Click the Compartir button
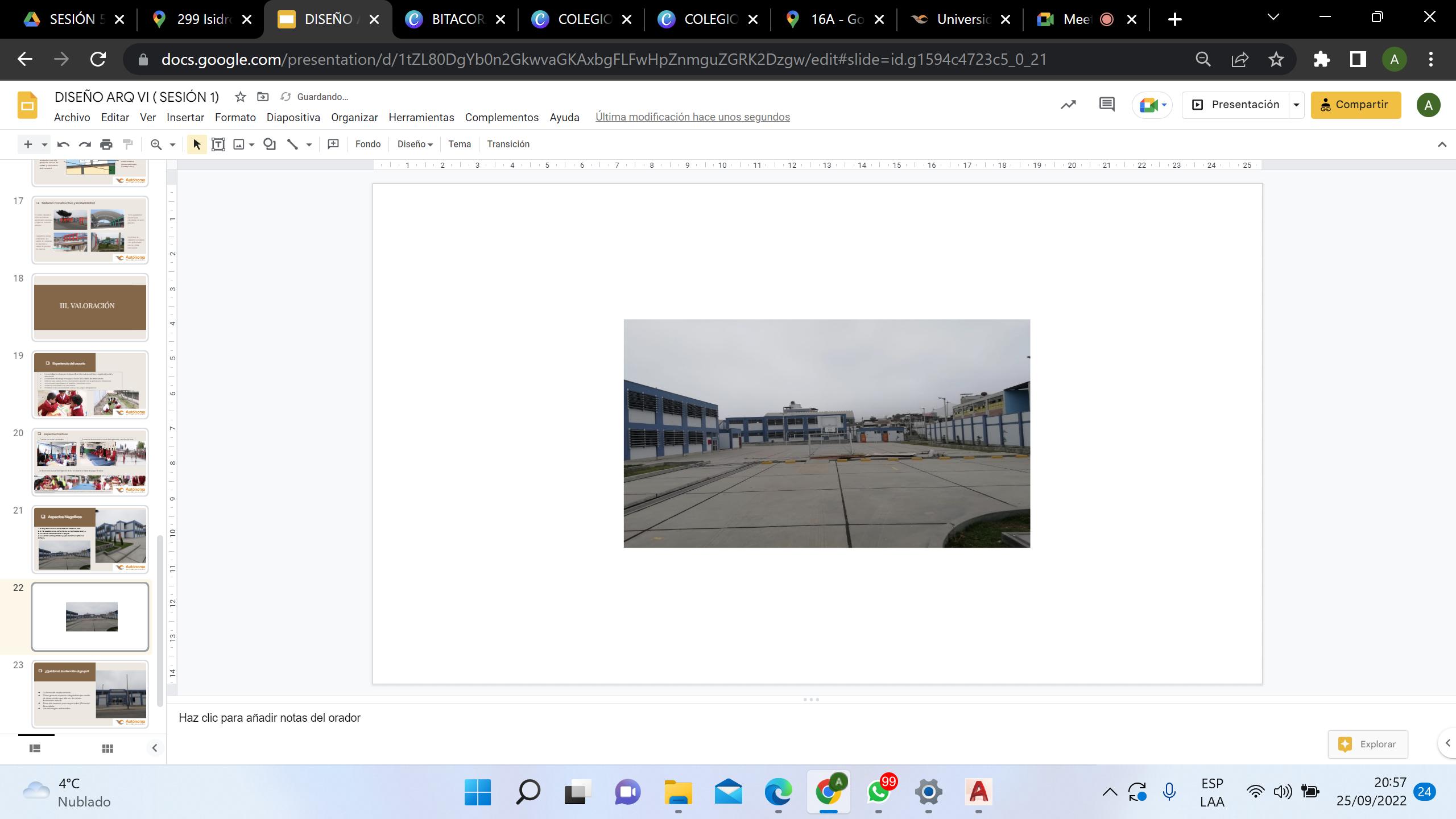This screenshot has width=1456, height=819. [x=1355, y=105]
